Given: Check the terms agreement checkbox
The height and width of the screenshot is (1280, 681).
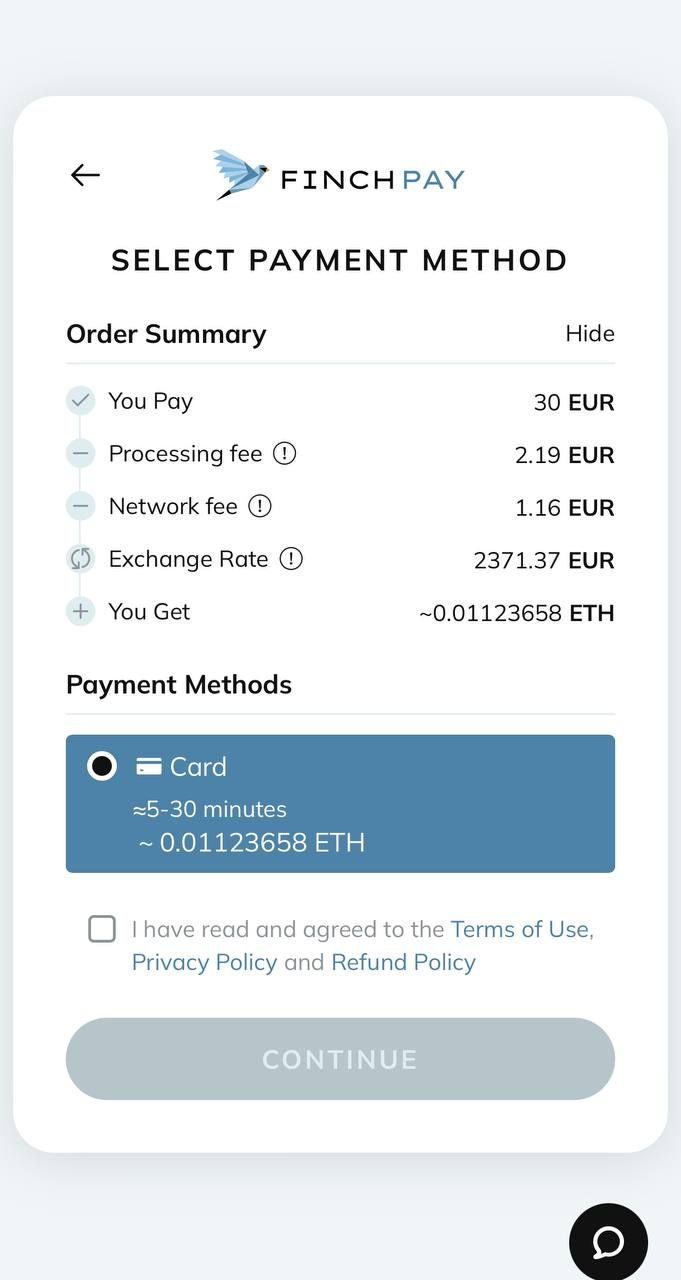Looking at the screenshot, I should (101, 929).
